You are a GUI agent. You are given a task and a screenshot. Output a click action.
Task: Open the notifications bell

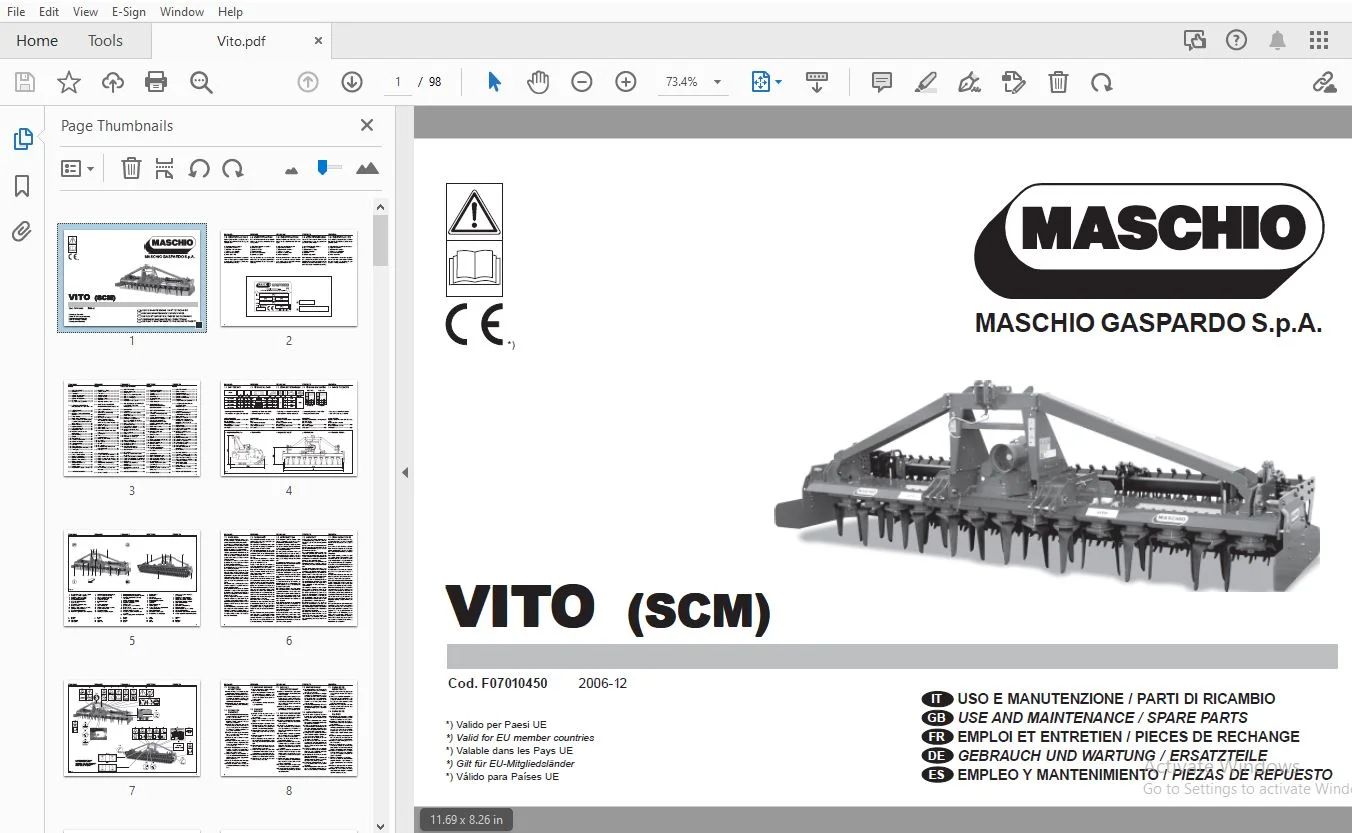1277,40
